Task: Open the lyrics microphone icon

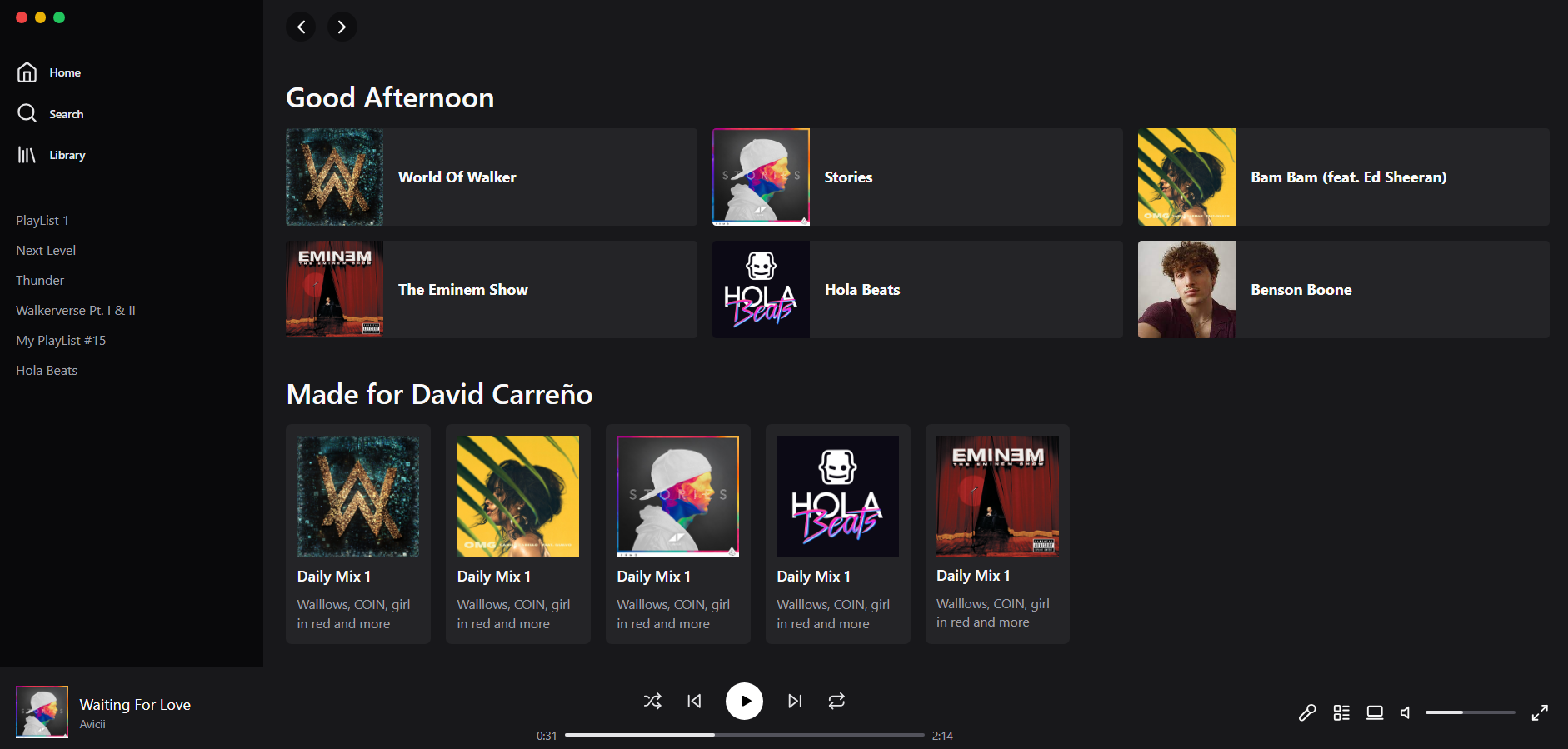Action: 1307,712
